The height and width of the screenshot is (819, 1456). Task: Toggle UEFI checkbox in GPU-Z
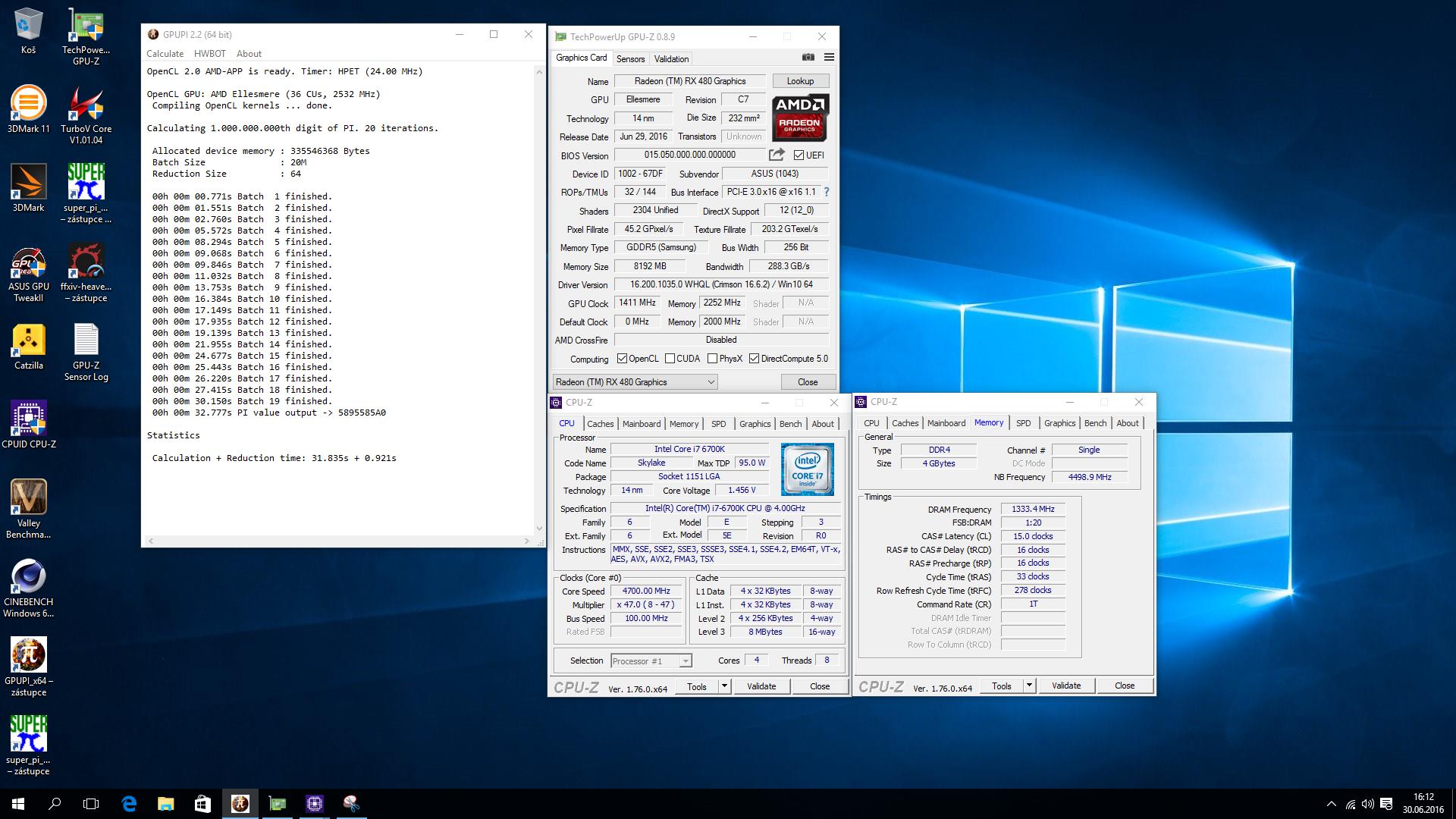799,155
